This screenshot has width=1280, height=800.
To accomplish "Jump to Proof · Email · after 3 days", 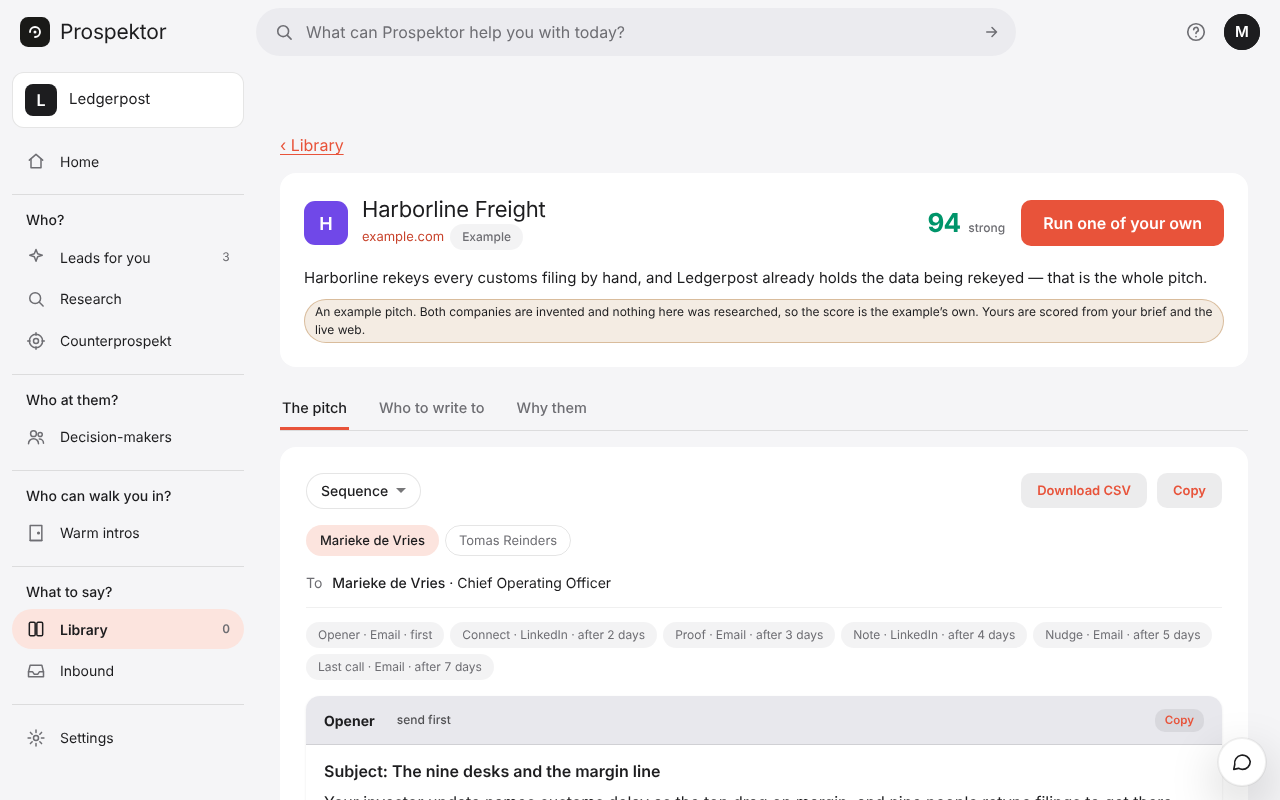I will coord(749,635).
